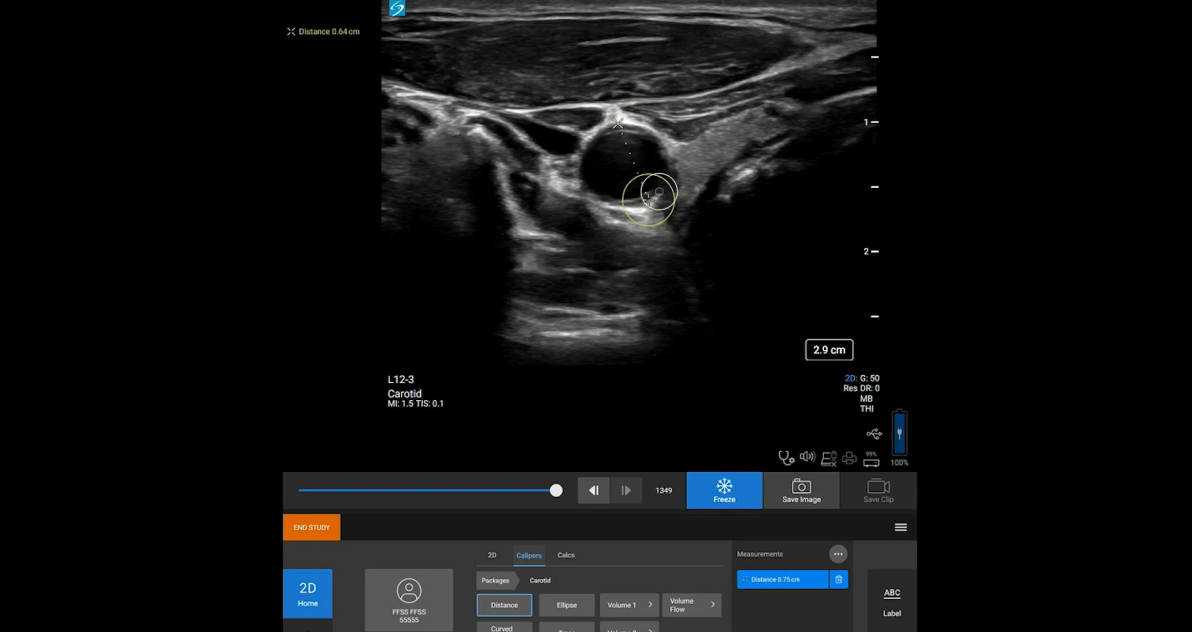This screenshot has height=632, width=1192.
Task: Delete the Distance 0.75 cm measurement
Action: click(838, 579)
